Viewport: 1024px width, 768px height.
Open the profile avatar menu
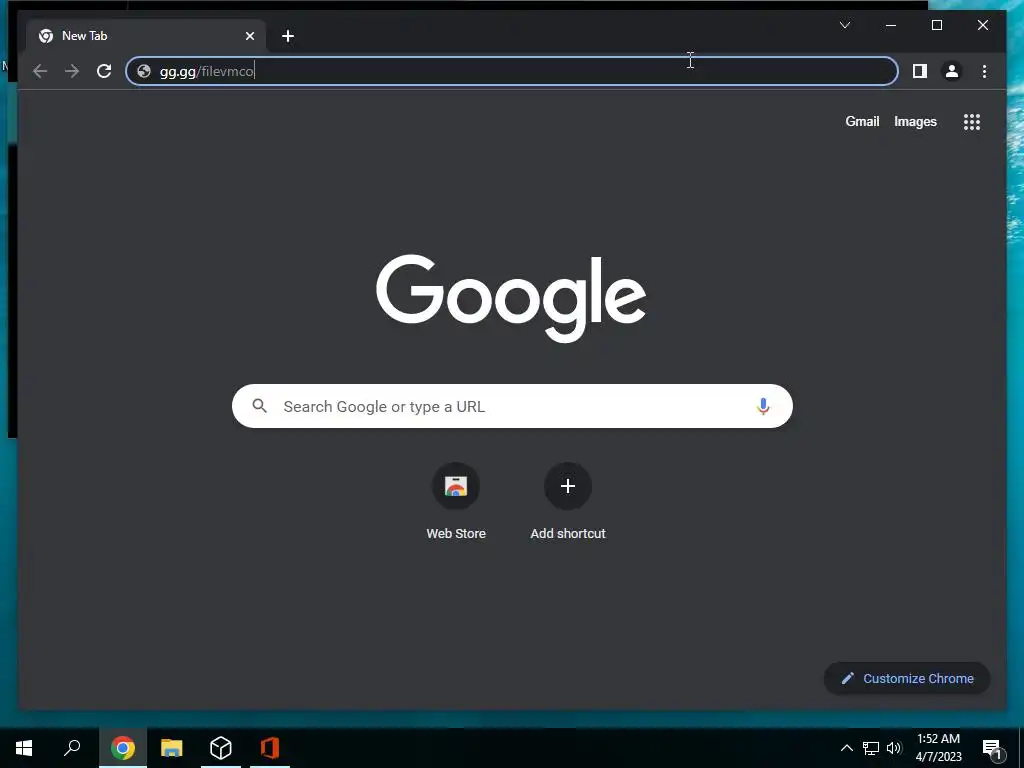(952, 71)
